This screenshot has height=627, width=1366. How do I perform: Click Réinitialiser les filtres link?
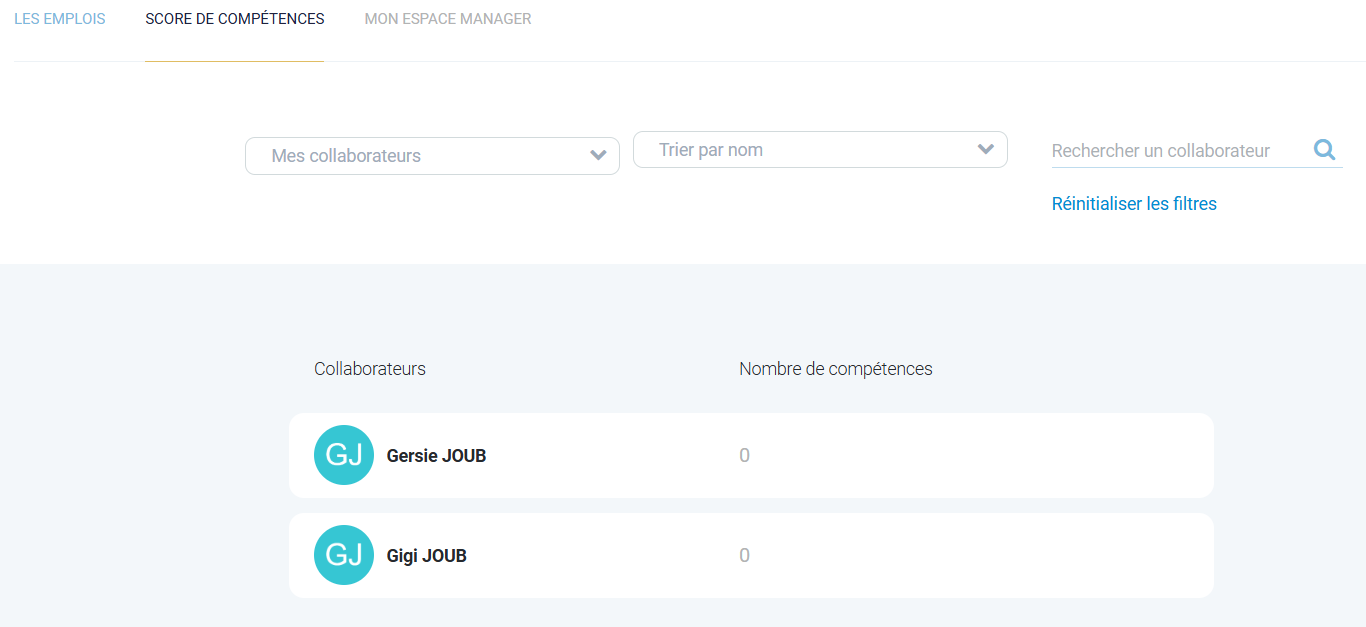1134,204
